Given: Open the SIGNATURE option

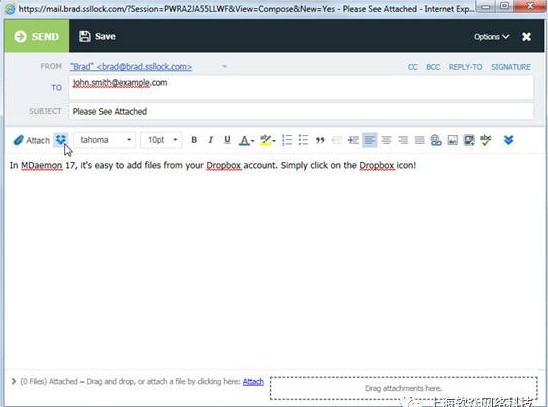Looking at the screenshot, I should click(511, 67).
